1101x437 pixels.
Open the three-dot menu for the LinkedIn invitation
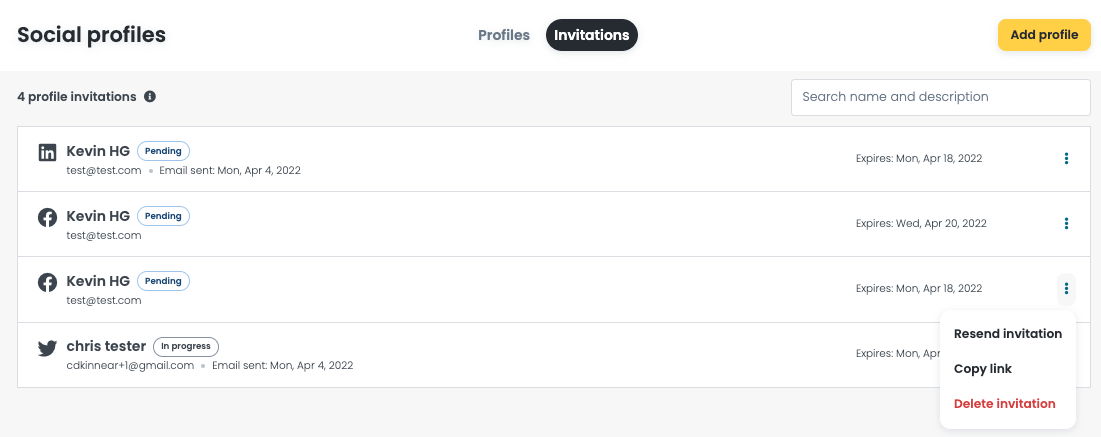tap(1066, 159)
